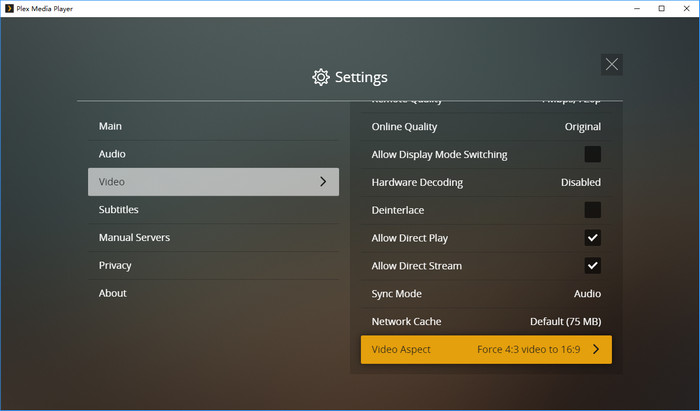The image size is (700, 411).
Task: Click the Network Cache label
Action: (x=406, y=321)
